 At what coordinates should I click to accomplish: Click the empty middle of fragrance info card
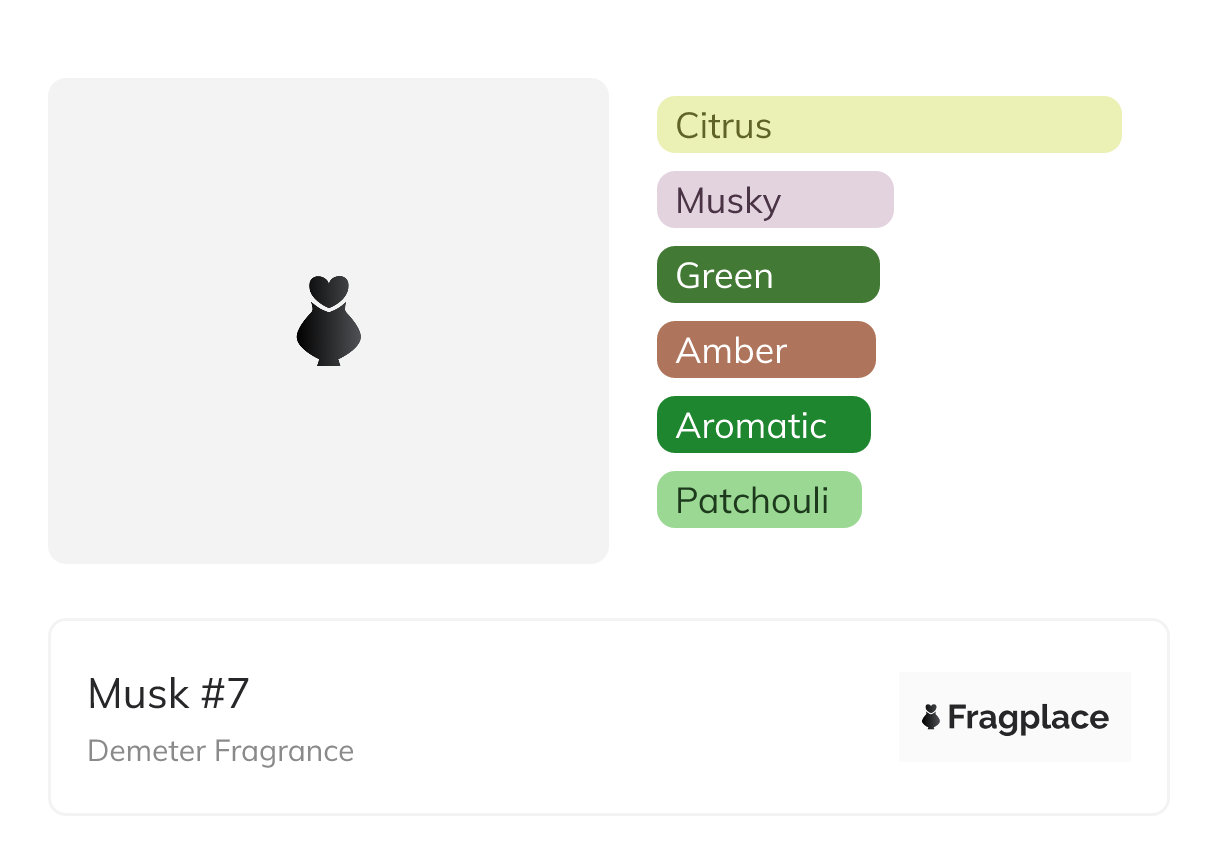(620, 717)
